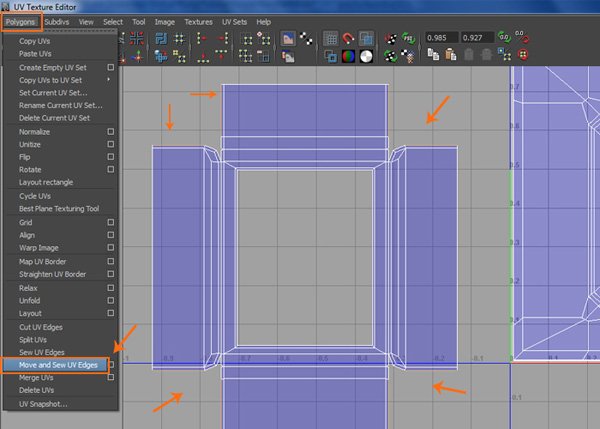Align selected UVs to maximum U

point(222,39)
